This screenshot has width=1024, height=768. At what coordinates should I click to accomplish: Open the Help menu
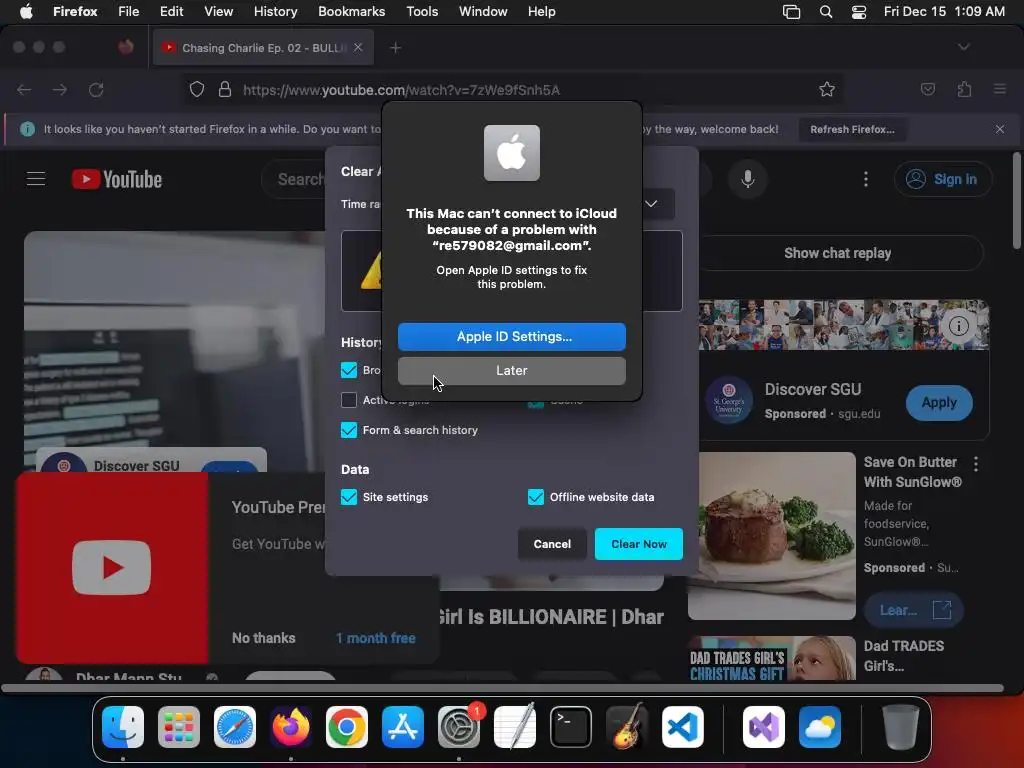click(541, 11)
